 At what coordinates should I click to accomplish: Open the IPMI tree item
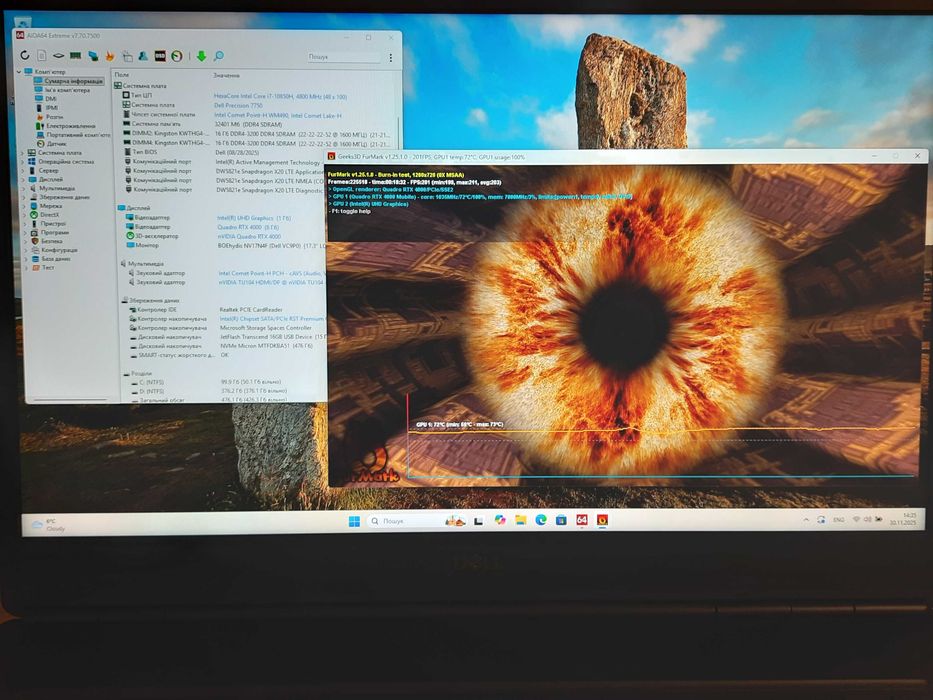(52, 108)
